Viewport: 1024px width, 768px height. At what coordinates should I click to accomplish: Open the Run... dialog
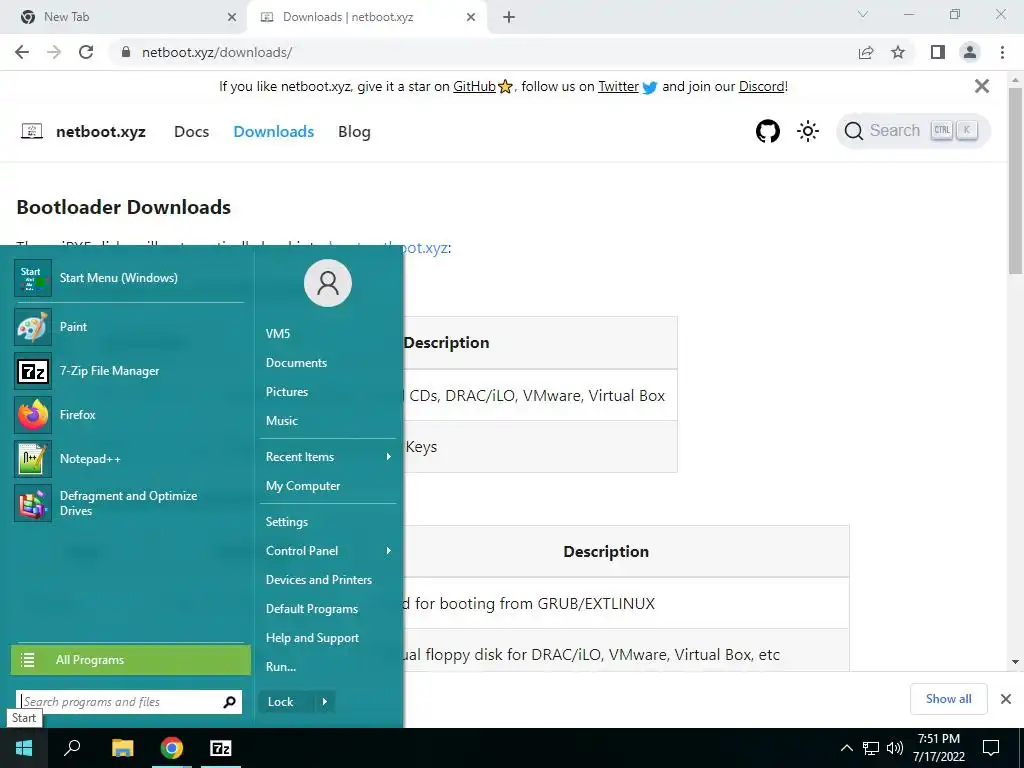[x=281, y=667]
